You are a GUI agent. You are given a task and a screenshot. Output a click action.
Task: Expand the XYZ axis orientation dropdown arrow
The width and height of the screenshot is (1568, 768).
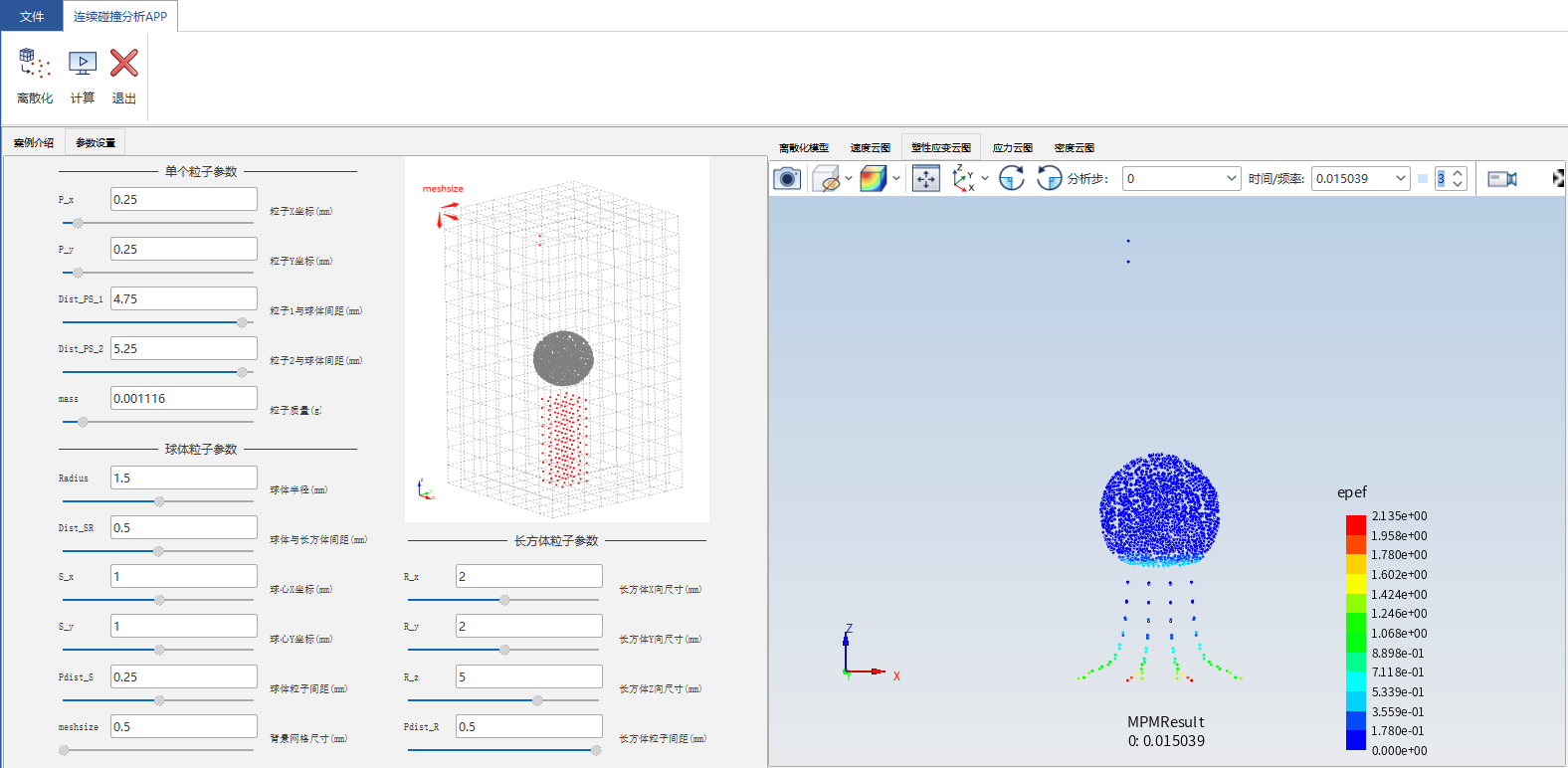click(x=985, y=178)
